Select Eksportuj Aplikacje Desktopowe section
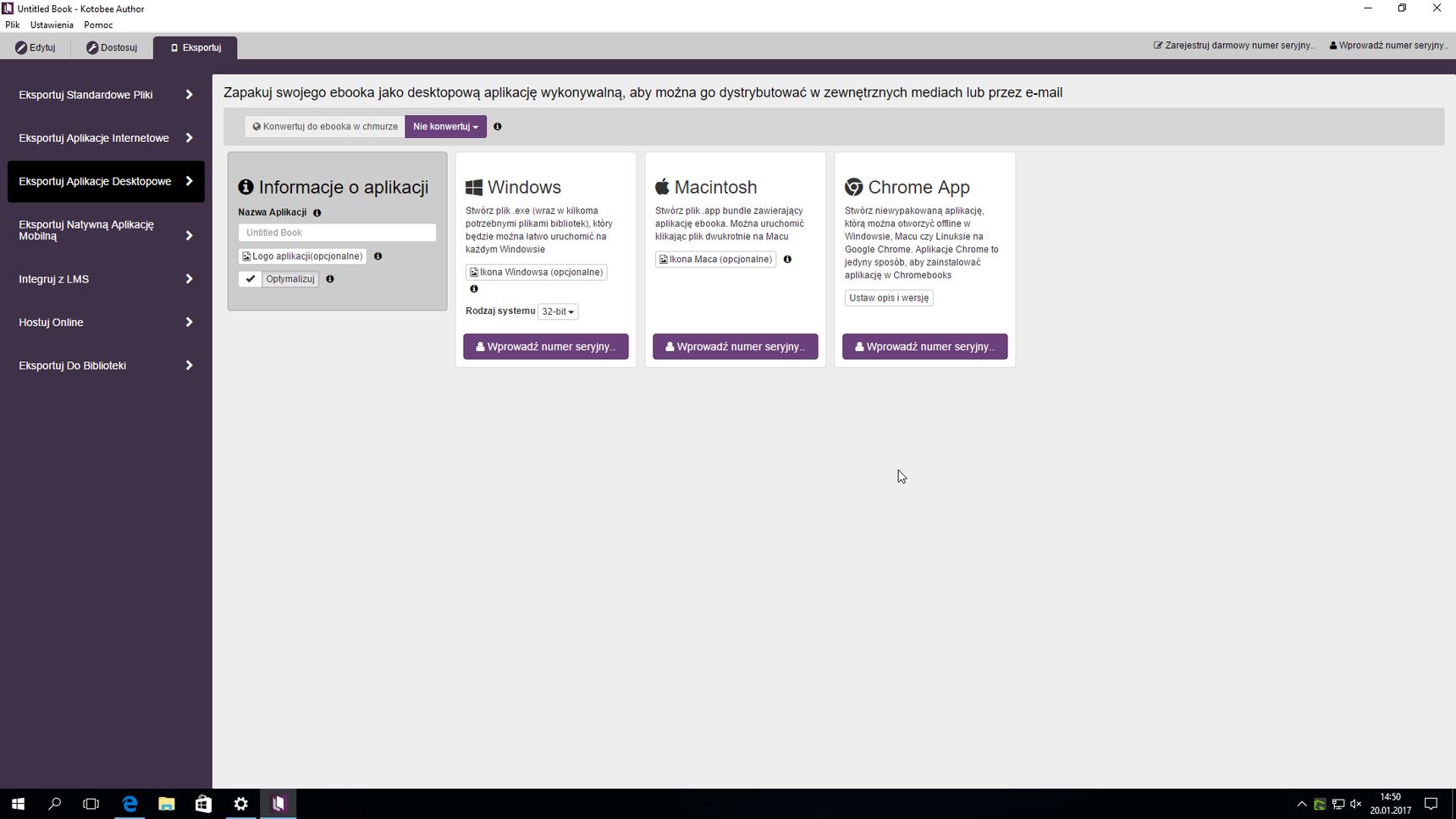This screenshot has height=819, width=1456. pos(106,181)
